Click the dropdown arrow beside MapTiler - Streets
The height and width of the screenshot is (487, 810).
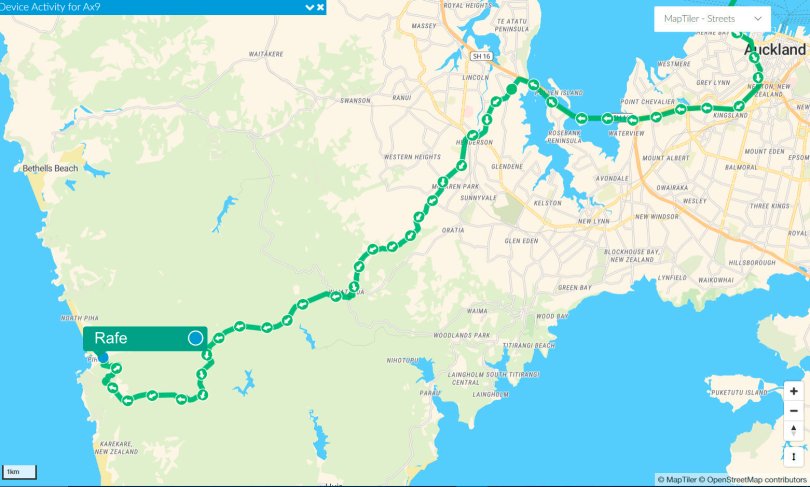758,19
